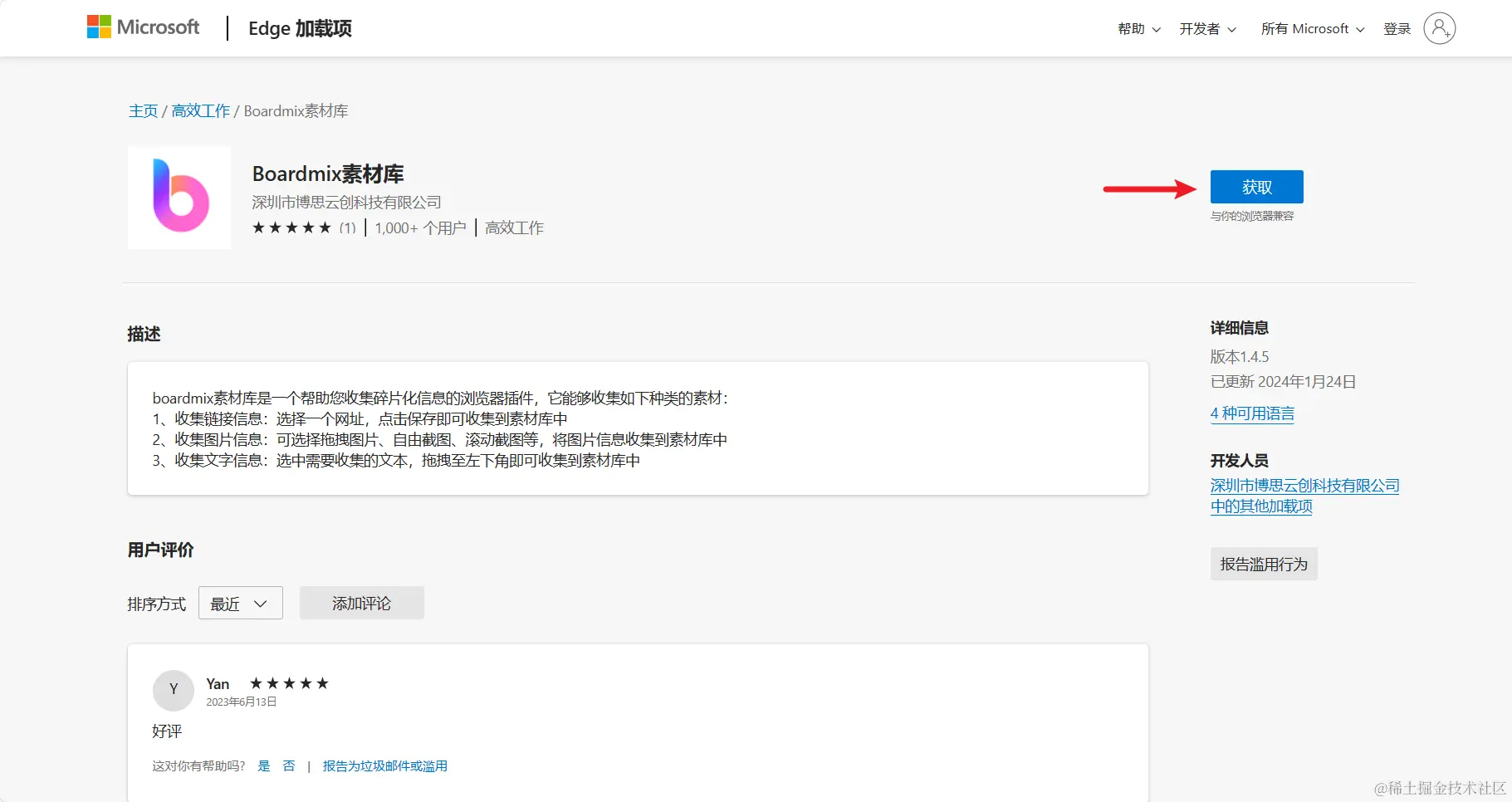The width and height of the screenshot is (1512, 802).
Task: Mark review as not helpful with 否
Action: tap(289, 766)
